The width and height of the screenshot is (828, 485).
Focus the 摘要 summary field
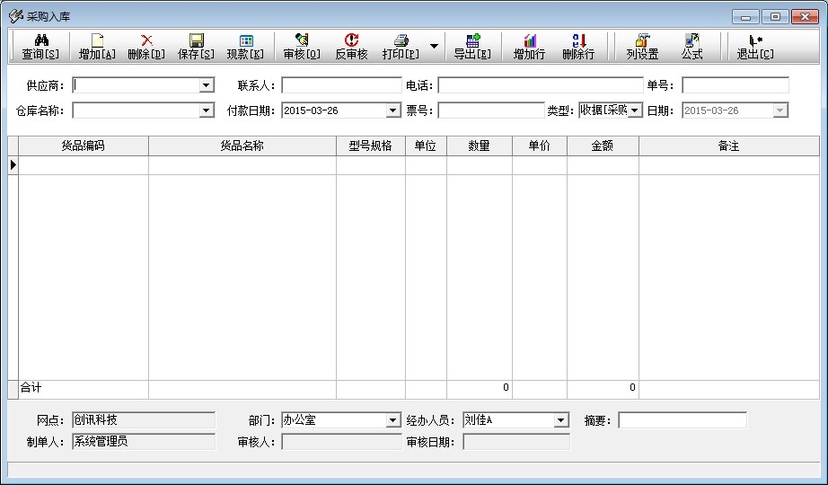tap(682, 420)
